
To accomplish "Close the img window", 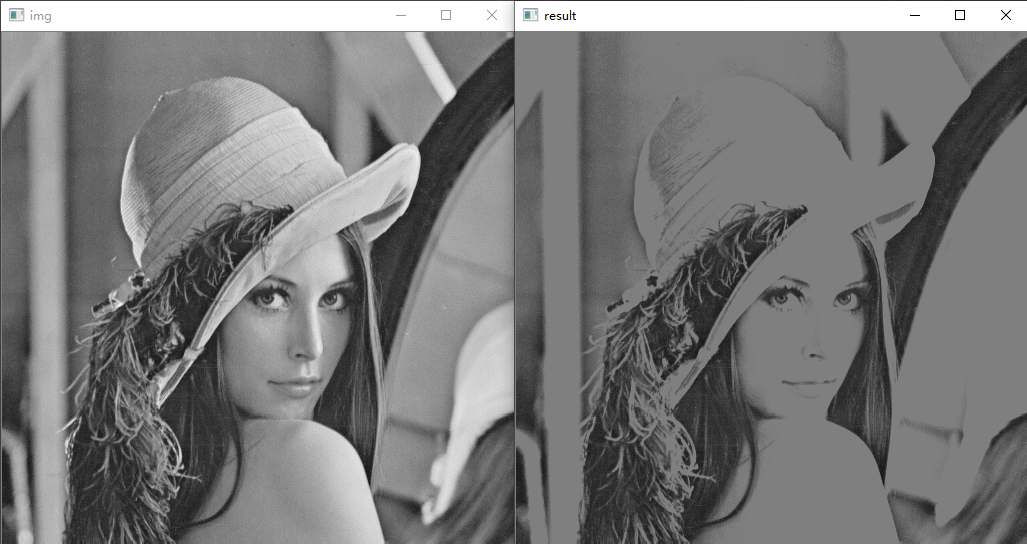I will [x=492, y=15].
